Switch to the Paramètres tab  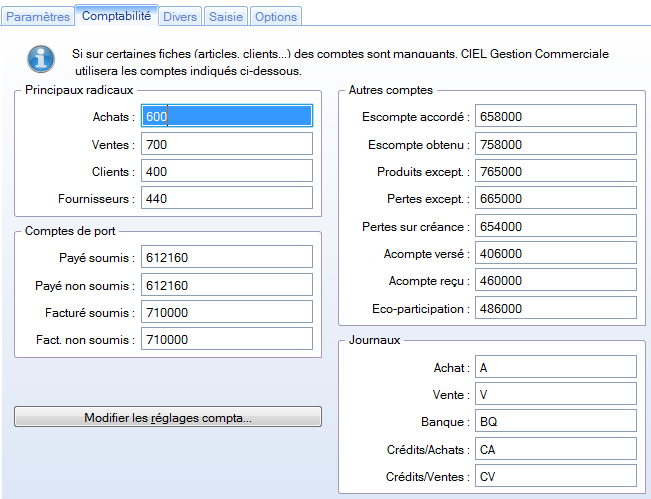point(38,17)
